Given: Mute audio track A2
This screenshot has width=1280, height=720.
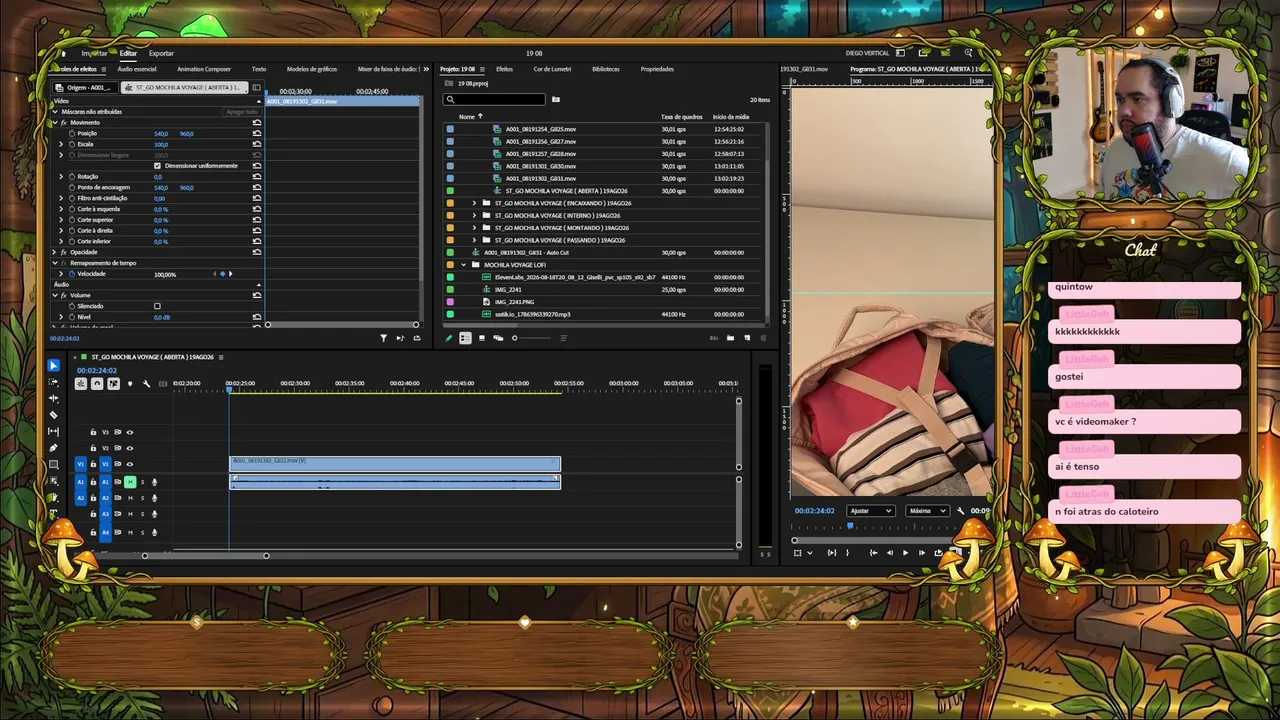Looking at the screenshot, I should pyautogui.click(x=130, y=498).
